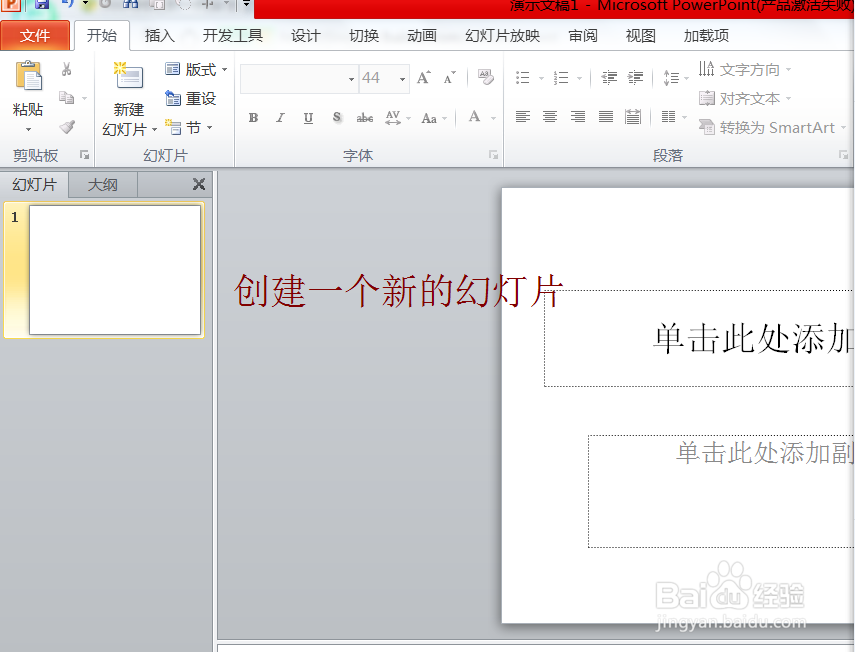This screenshot has width=855, height=652.
Task: Toggle Text Shadow formatting
Action: (336, 118)
